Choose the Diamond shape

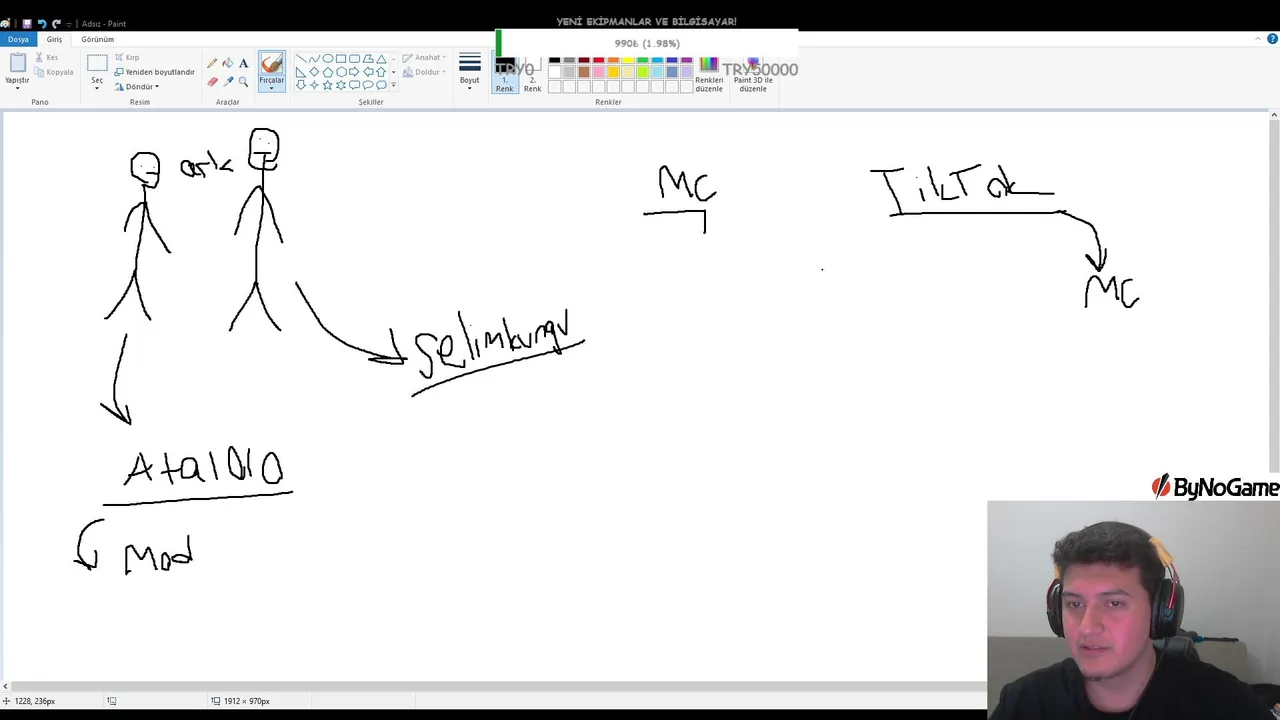pyautogui.click(x=314, y=72)
